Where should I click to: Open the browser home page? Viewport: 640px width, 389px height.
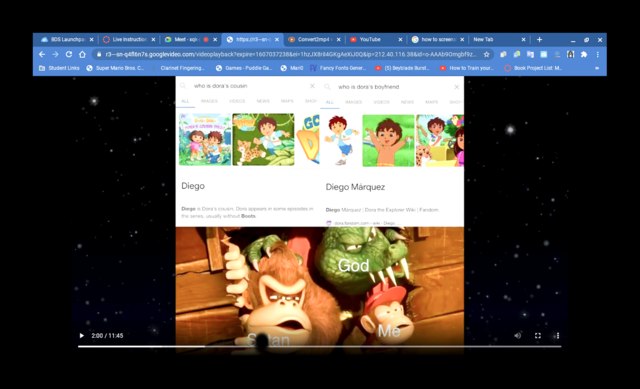coord(82,54)
